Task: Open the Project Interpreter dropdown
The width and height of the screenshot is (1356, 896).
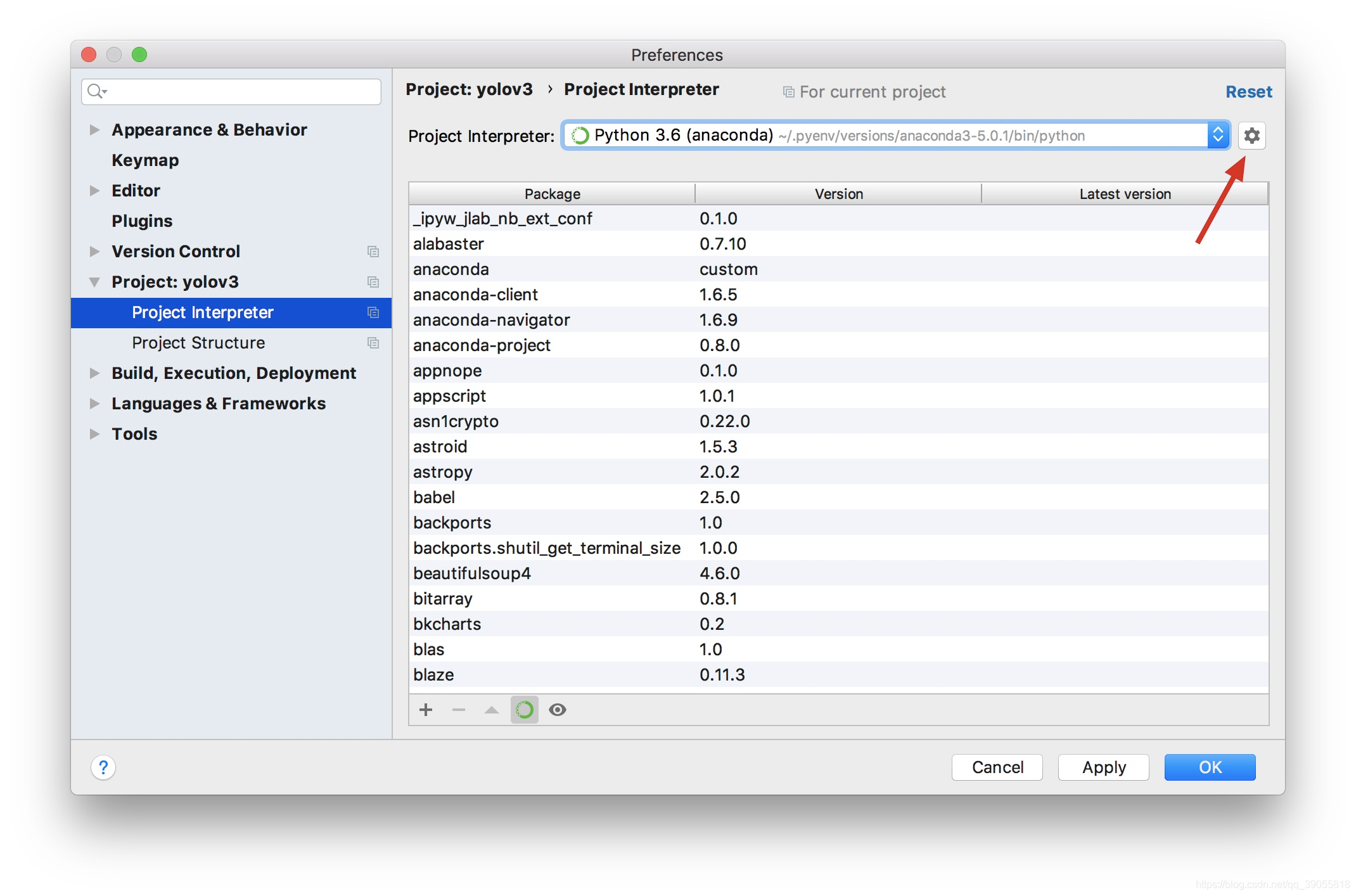Action: [x=1217, y=136]
